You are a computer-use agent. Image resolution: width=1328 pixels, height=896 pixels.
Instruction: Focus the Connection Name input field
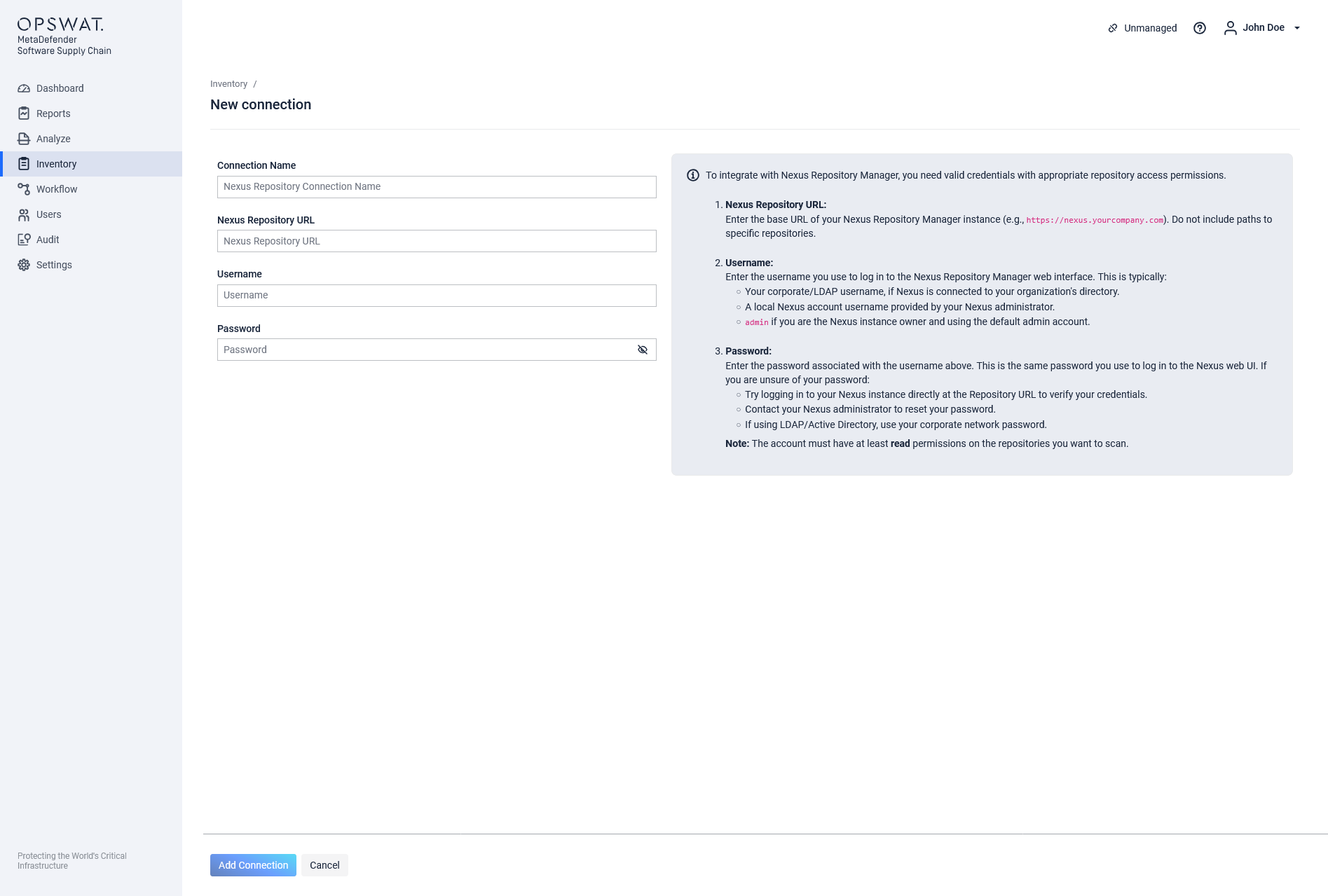(x=437, y=187)
